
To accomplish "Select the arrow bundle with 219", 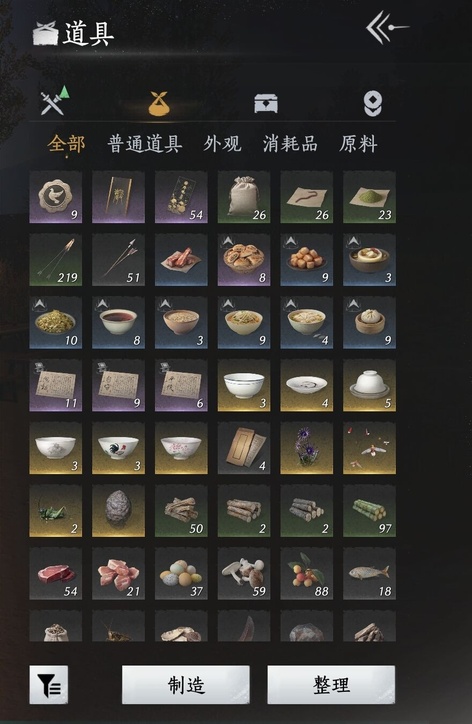I will tap(56, 260).
